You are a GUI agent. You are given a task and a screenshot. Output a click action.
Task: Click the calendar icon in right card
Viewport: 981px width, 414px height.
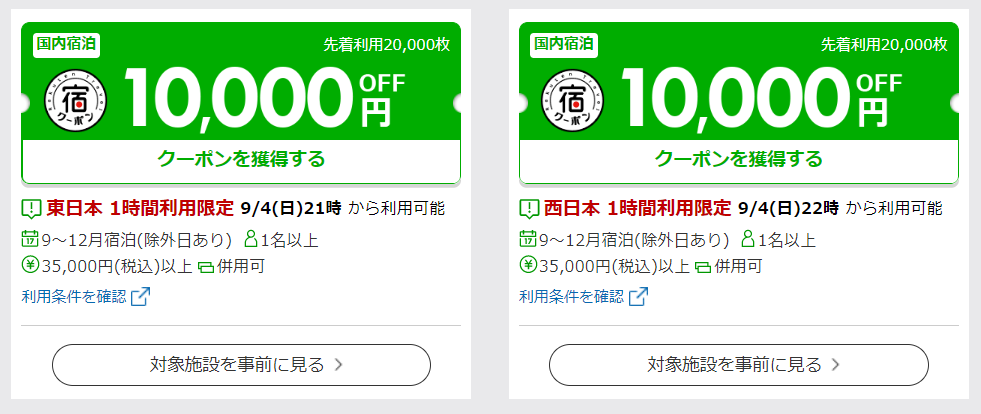(527, 238)
